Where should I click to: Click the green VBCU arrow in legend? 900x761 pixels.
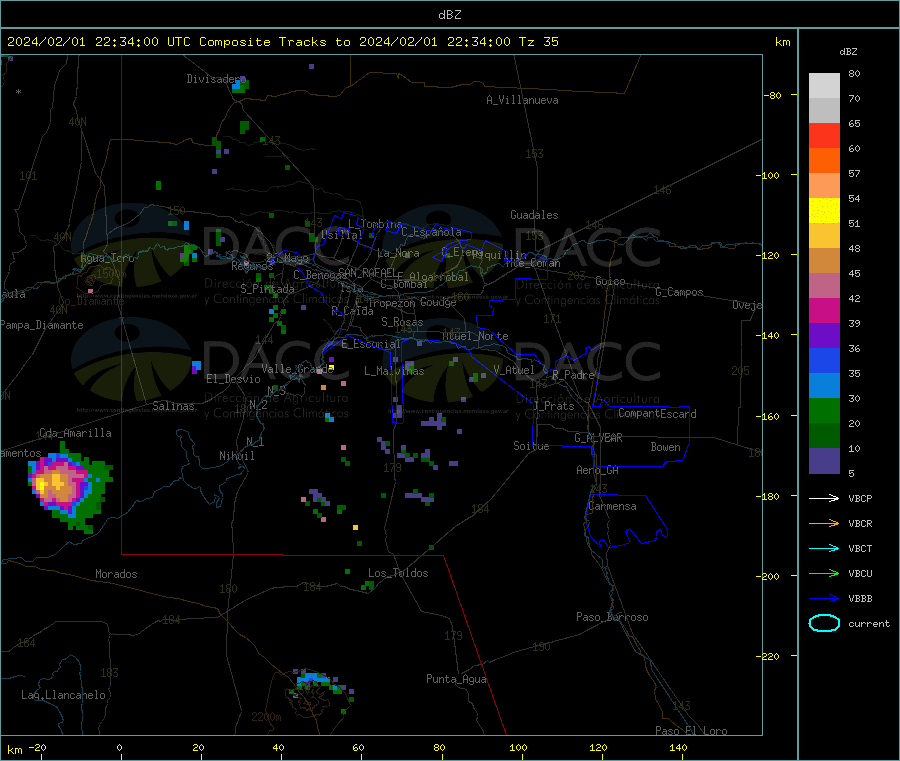pos(824,573)
